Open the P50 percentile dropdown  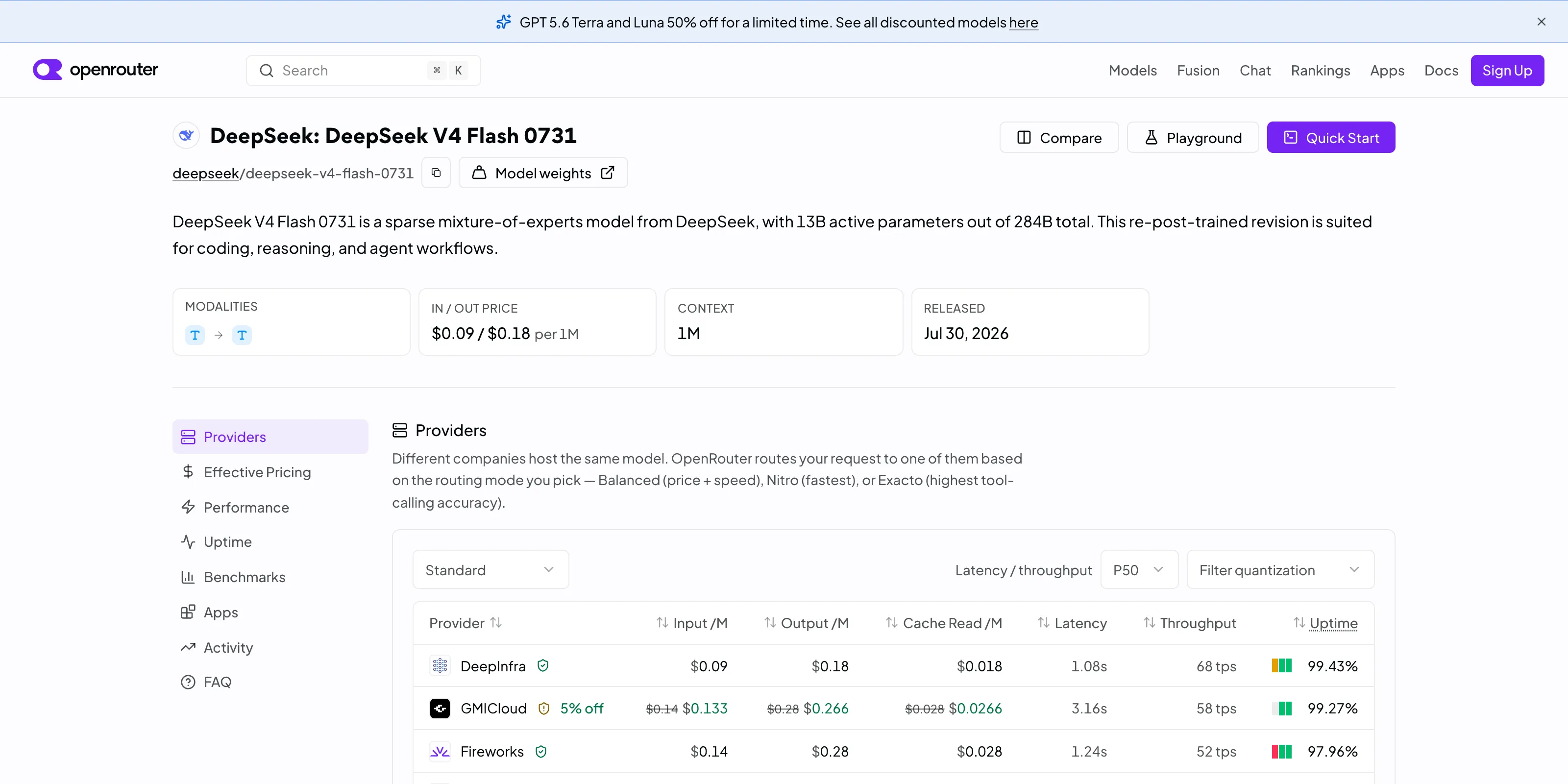pos(1139,570)
